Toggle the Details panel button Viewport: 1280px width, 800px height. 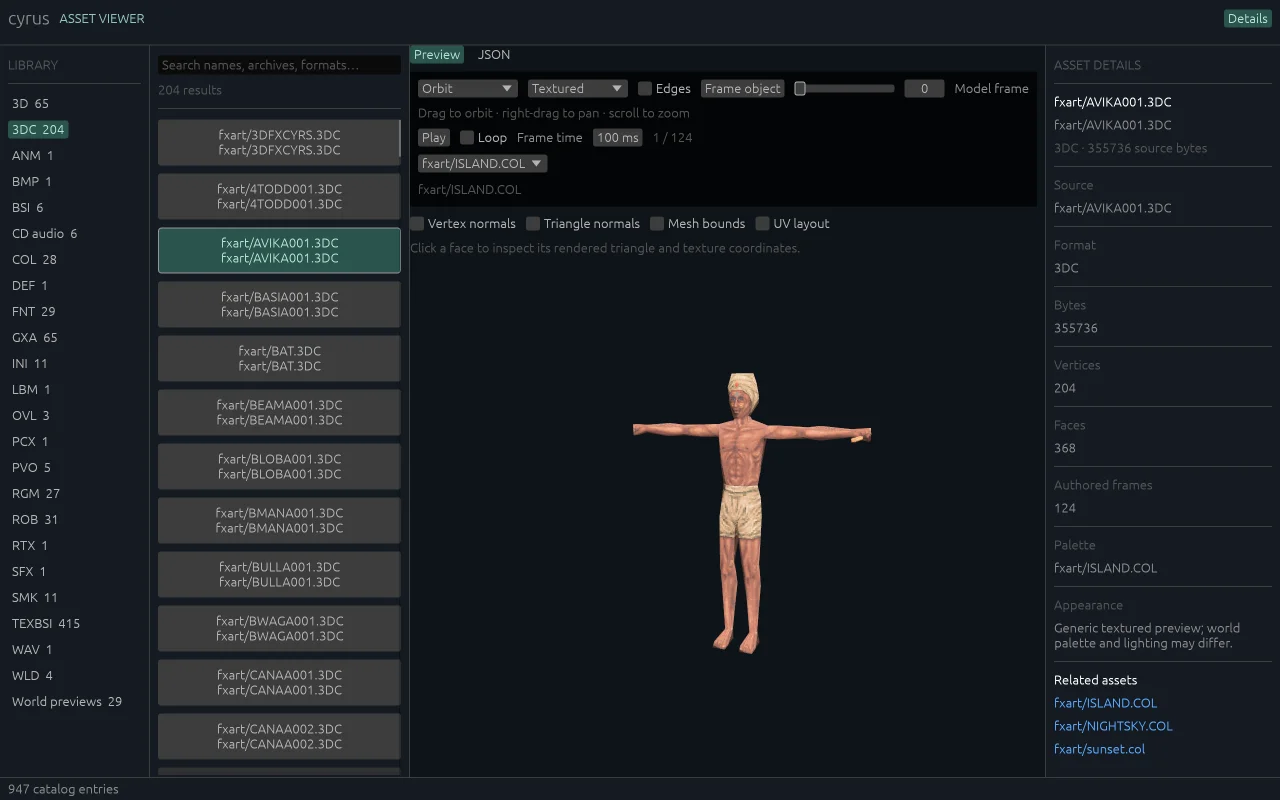tap(1248, 18)
